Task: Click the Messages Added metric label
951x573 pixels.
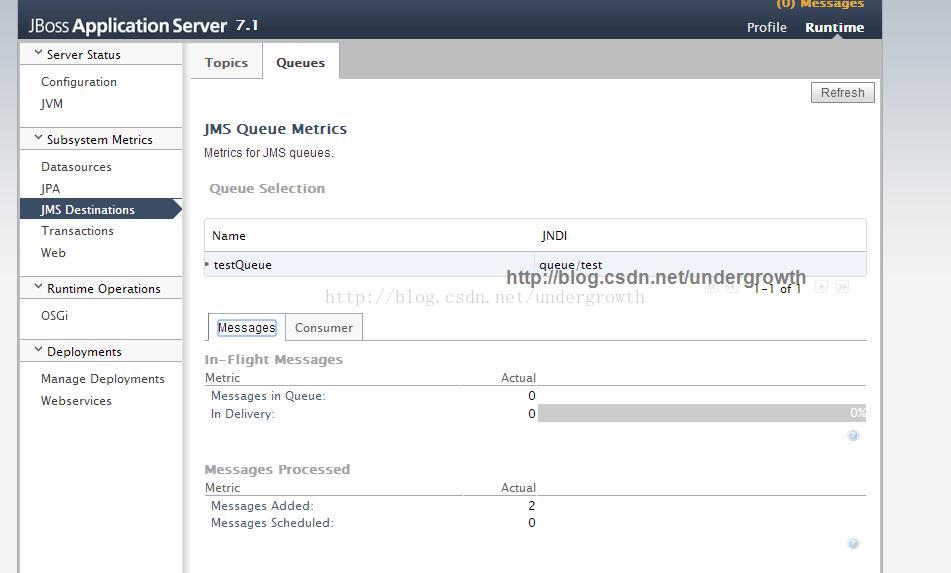Action: tap(262, 506)
